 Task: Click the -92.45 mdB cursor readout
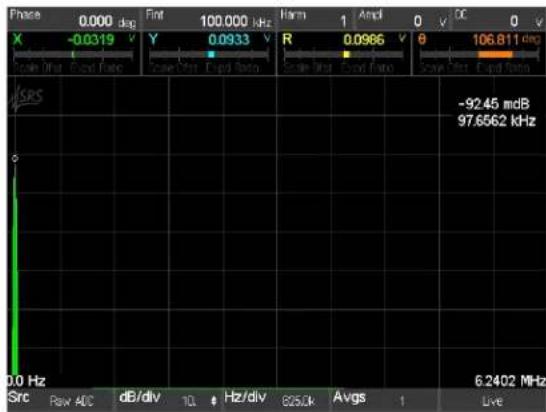(494, 104)
